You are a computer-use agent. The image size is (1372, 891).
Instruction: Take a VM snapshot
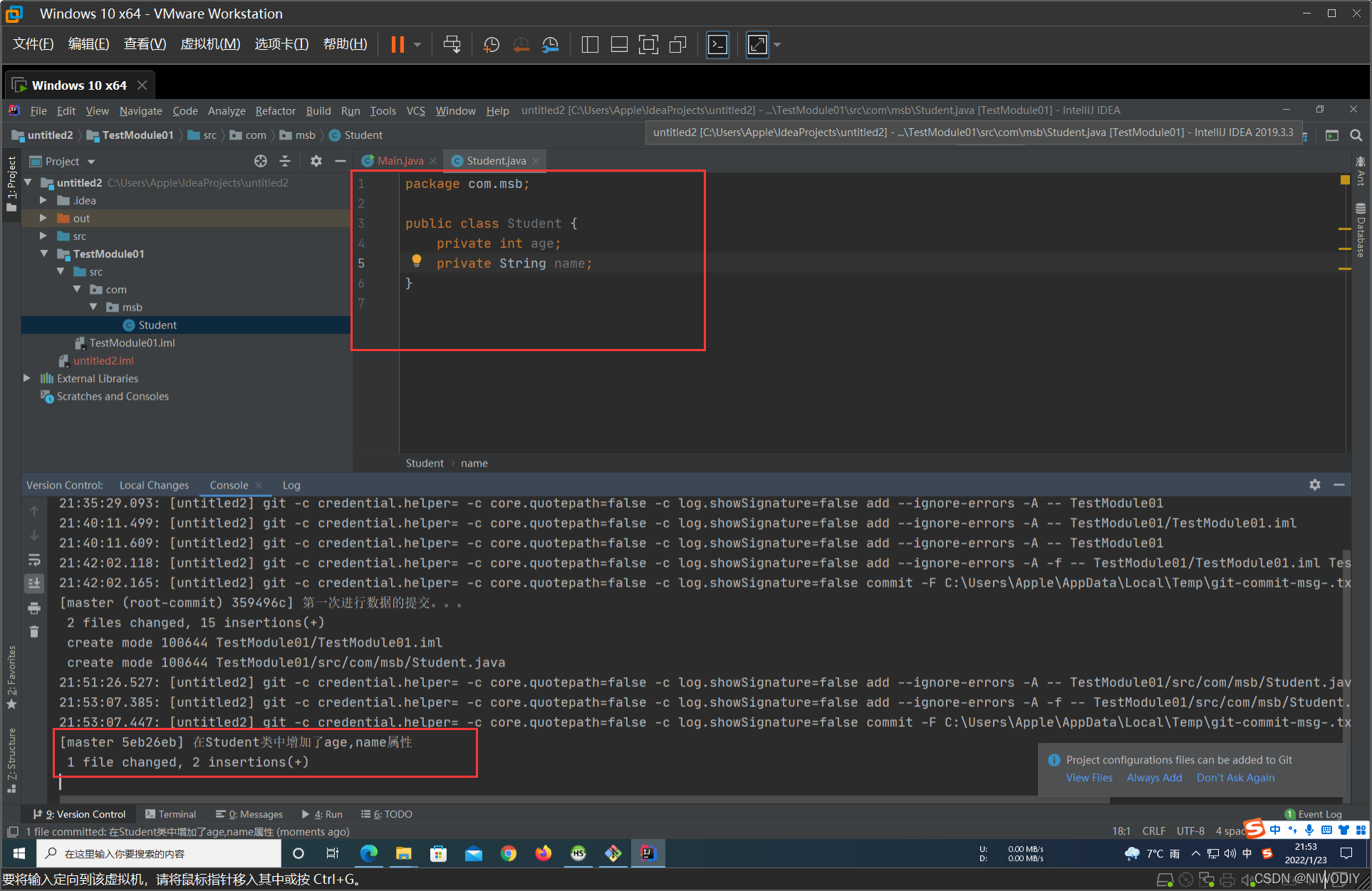coord(492,44)
